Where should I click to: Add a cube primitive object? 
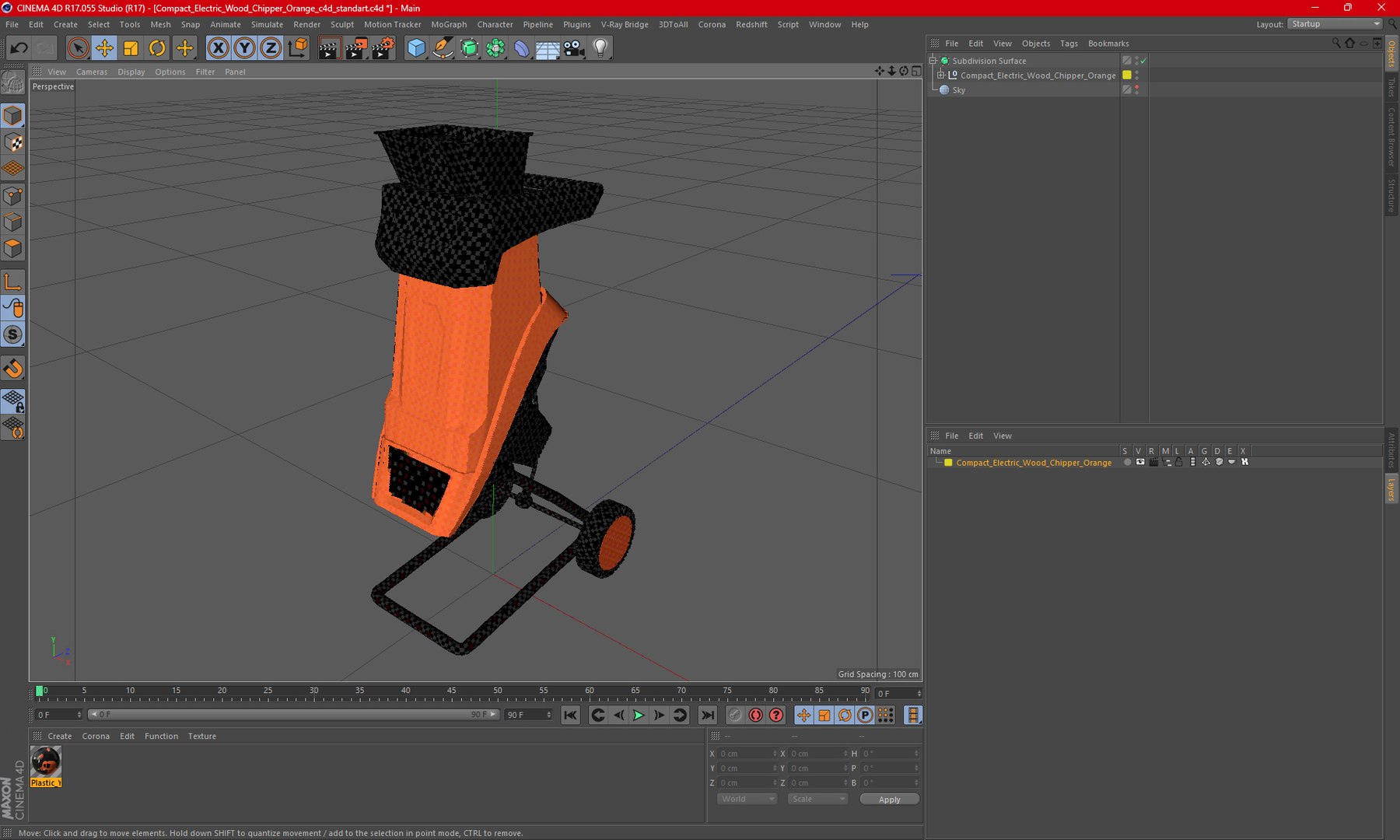pos(417,48)
